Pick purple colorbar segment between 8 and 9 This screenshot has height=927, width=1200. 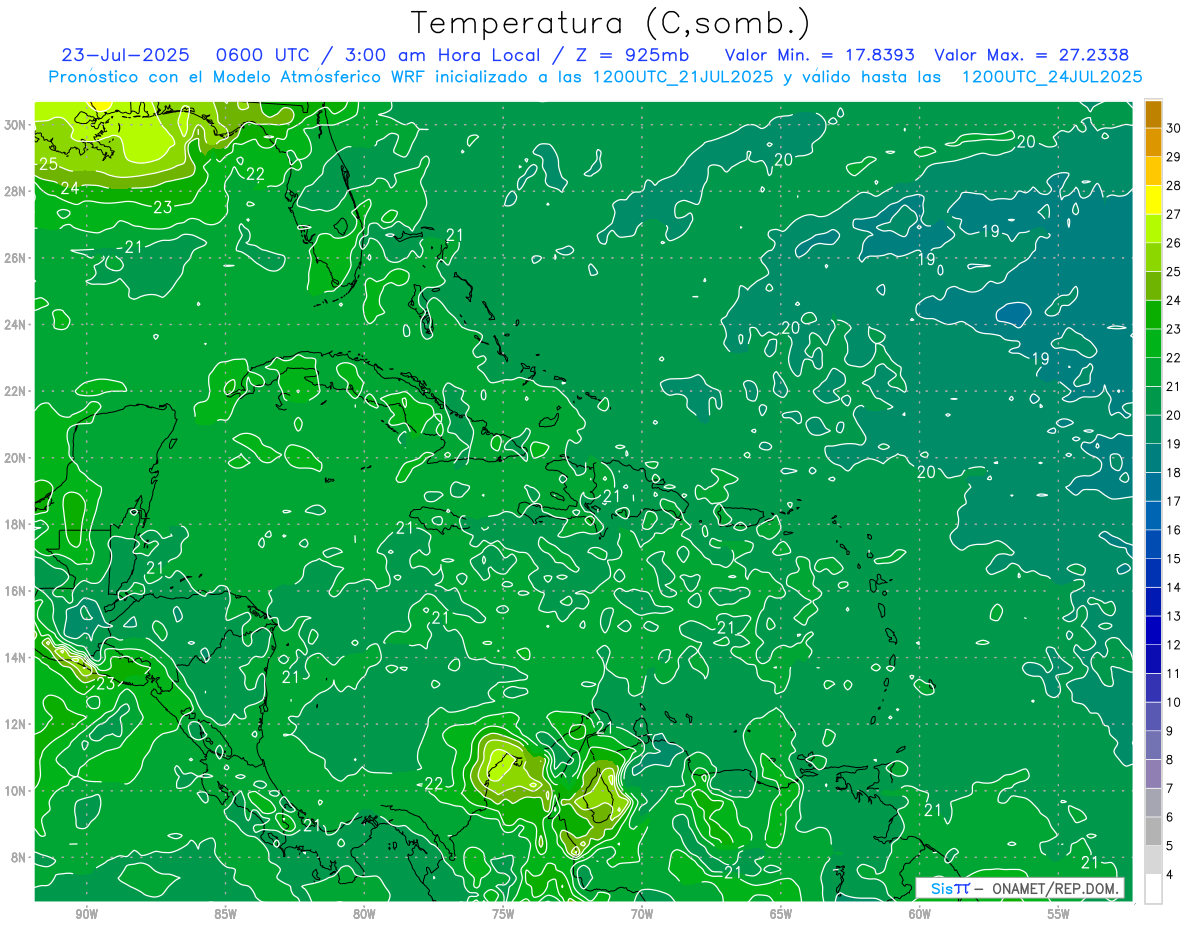point(1154,746)
